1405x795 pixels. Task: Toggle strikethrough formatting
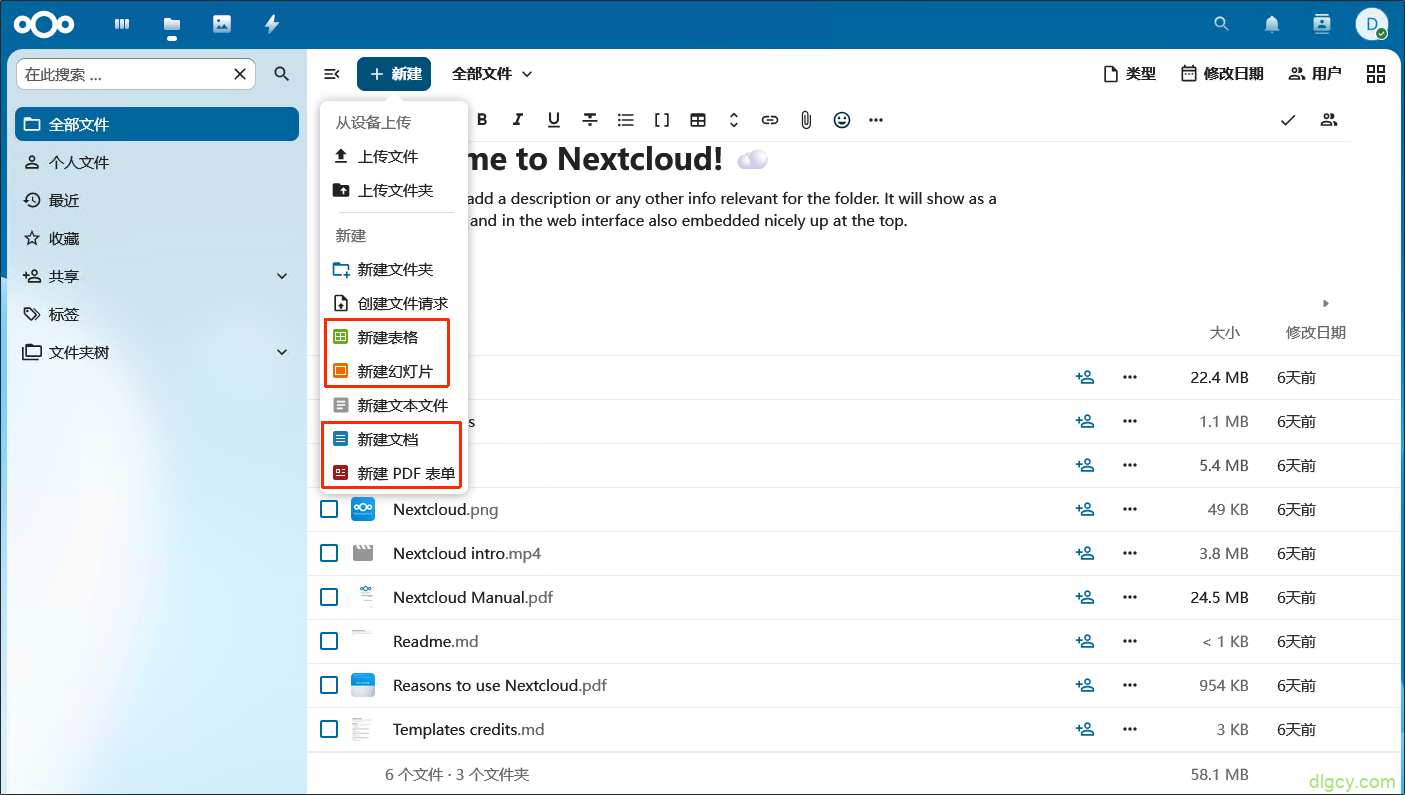[x=590, y=120]
